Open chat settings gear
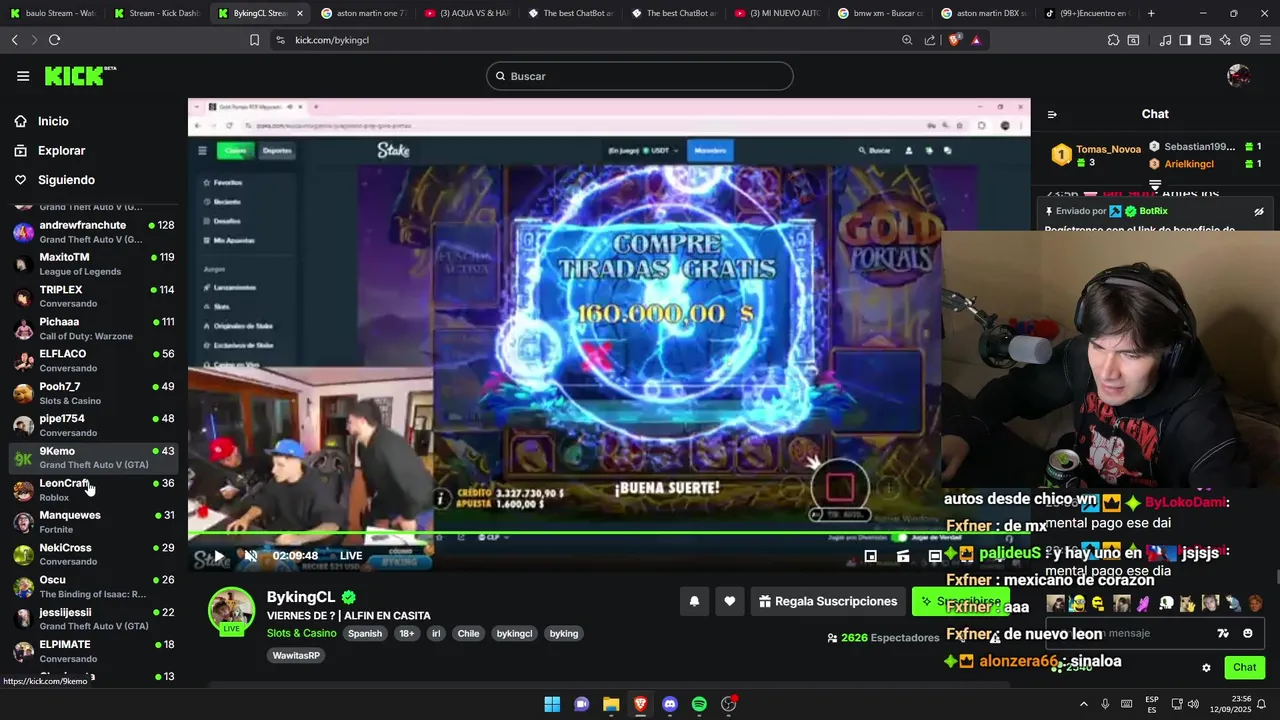Screen dimensions: 1280x720 tap(1206, 668)
